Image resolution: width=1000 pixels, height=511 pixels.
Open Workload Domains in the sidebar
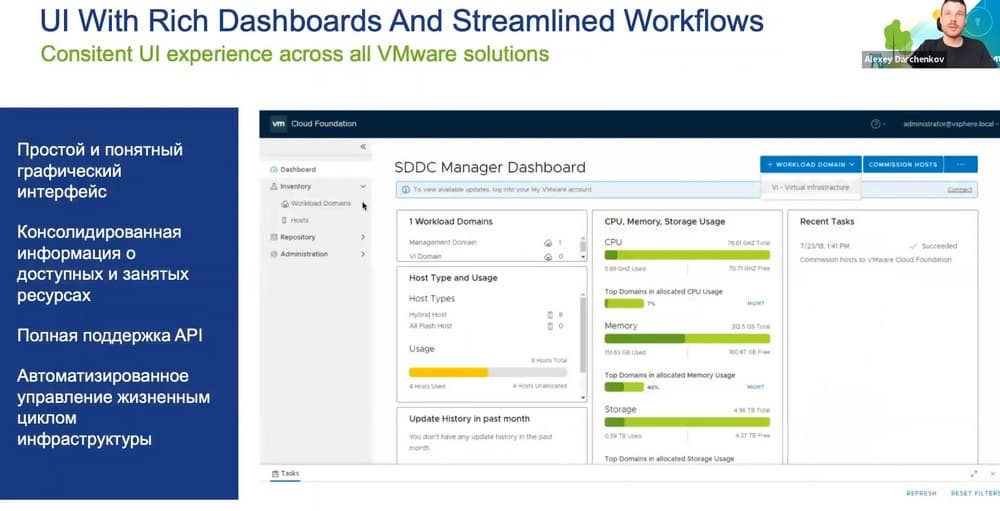[x=321, y=204]
